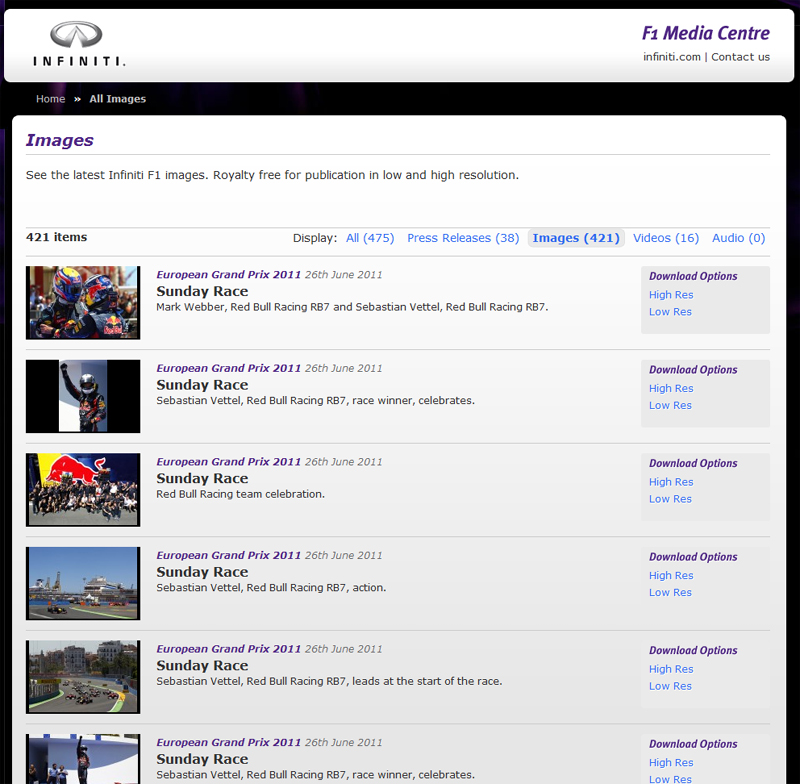Show All (475) items filter
800x784 pixels.
coord(370,238)
